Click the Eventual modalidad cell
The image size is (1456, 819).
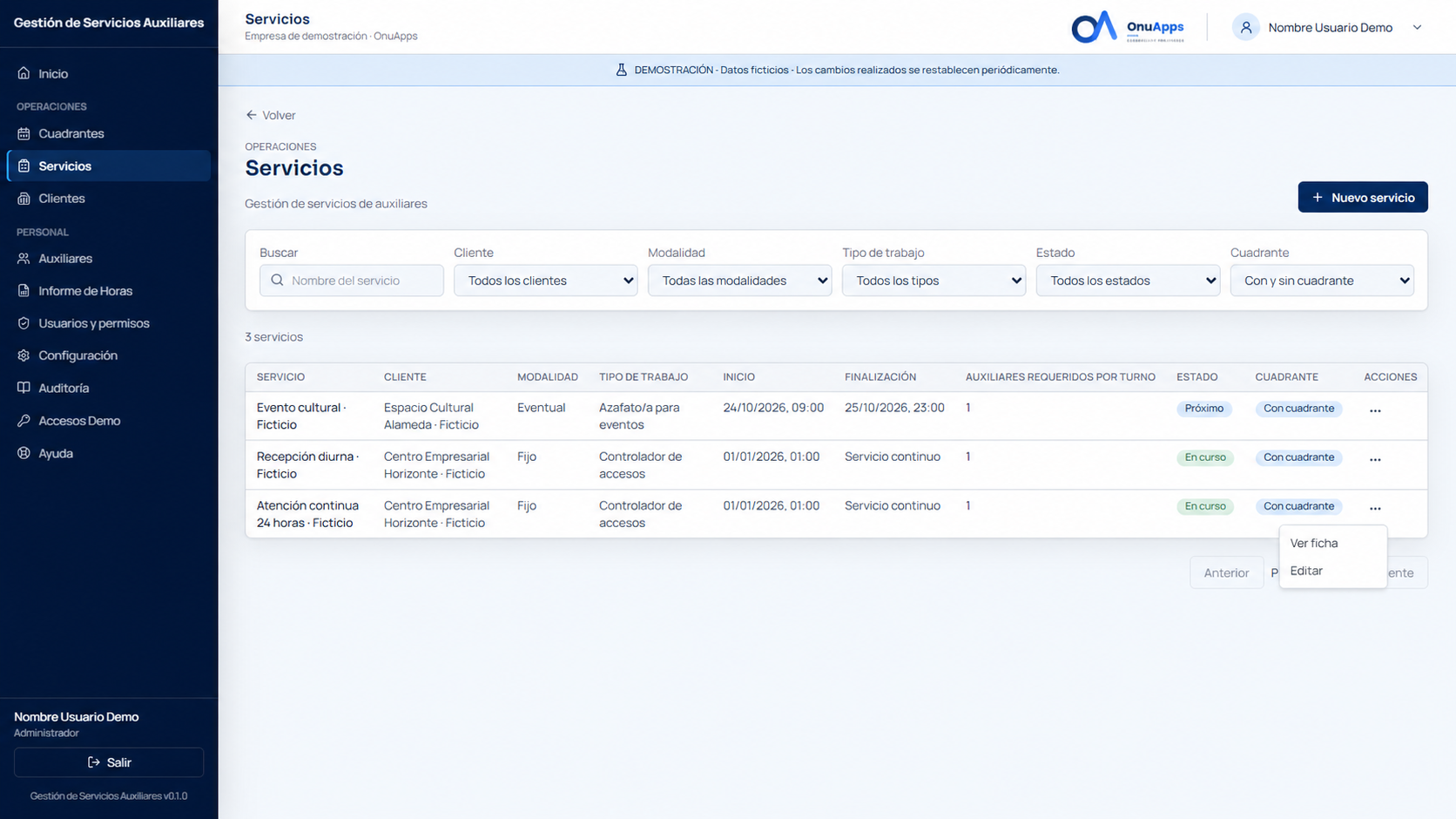[x=541, y=408]
